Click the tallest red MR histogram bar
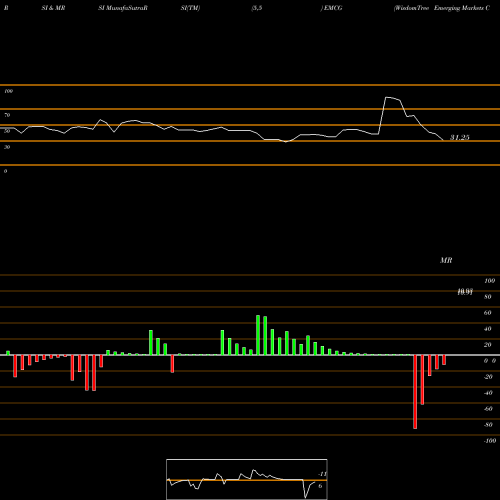The height and width of the screenshot is (500, 500). tap(415, 392)
